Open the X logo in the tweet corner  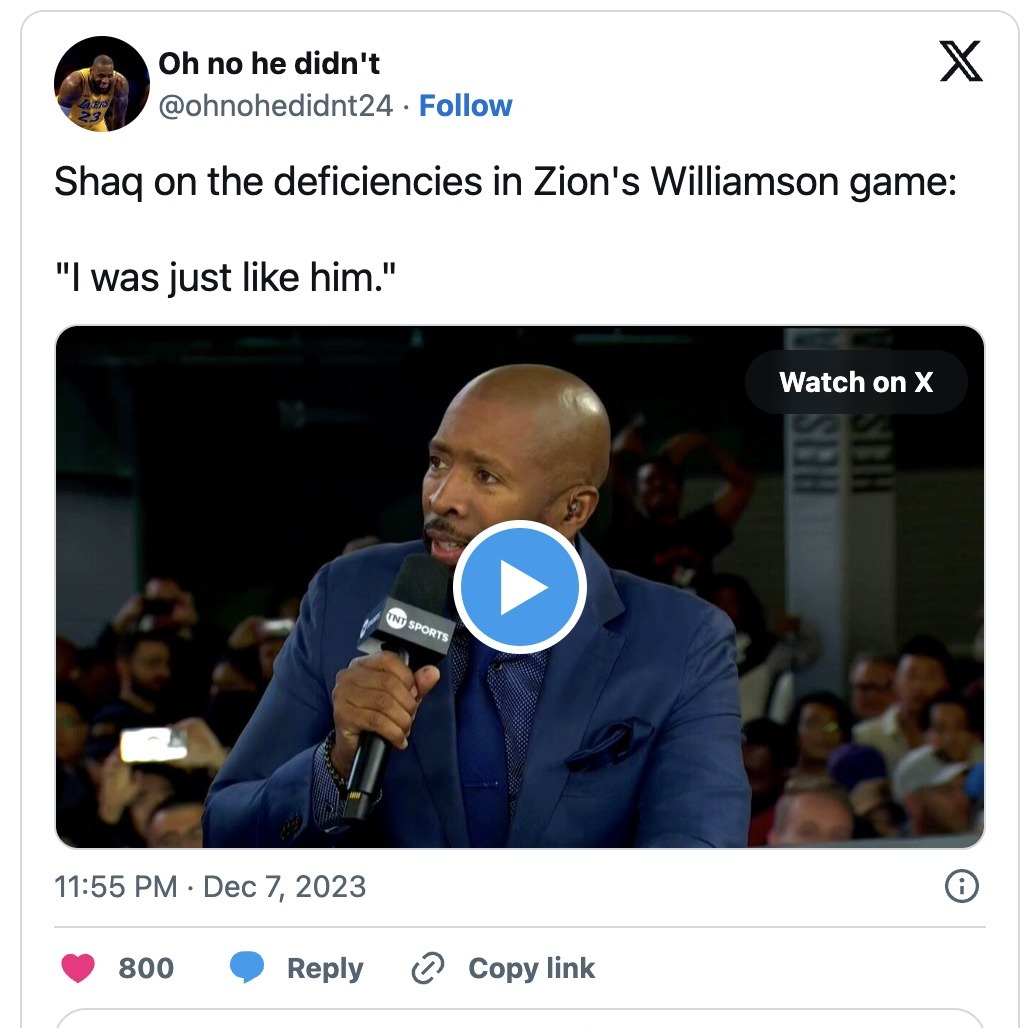click(961, 61)
